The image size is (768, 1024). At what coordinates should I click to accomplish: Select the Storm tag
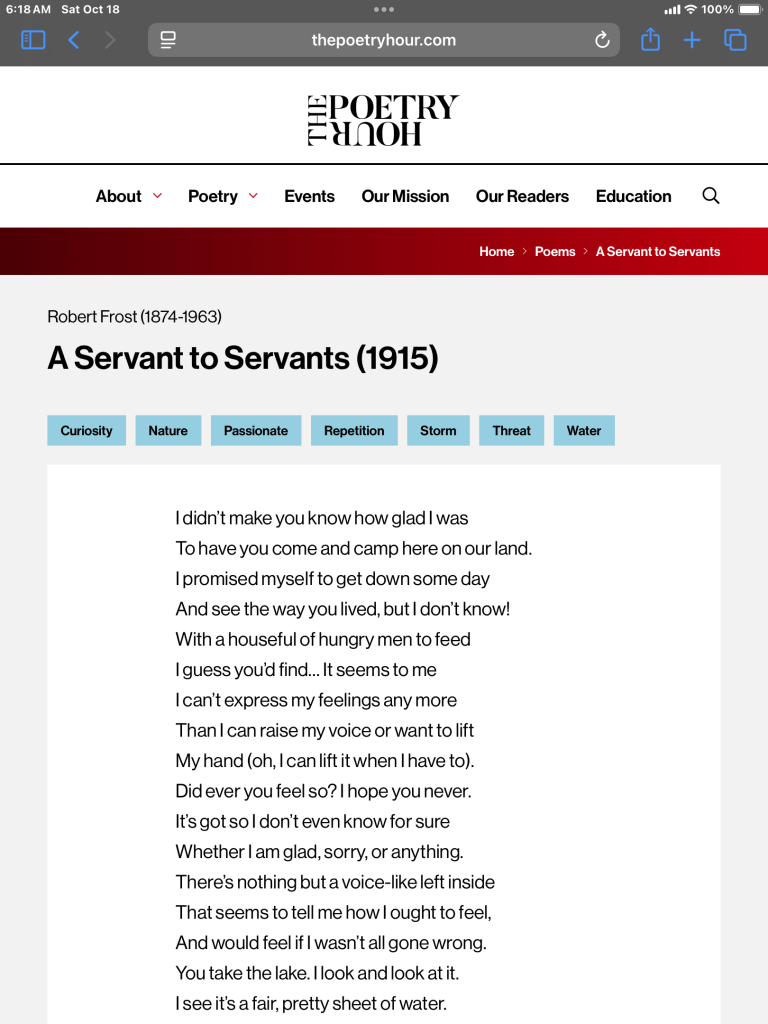438,431
